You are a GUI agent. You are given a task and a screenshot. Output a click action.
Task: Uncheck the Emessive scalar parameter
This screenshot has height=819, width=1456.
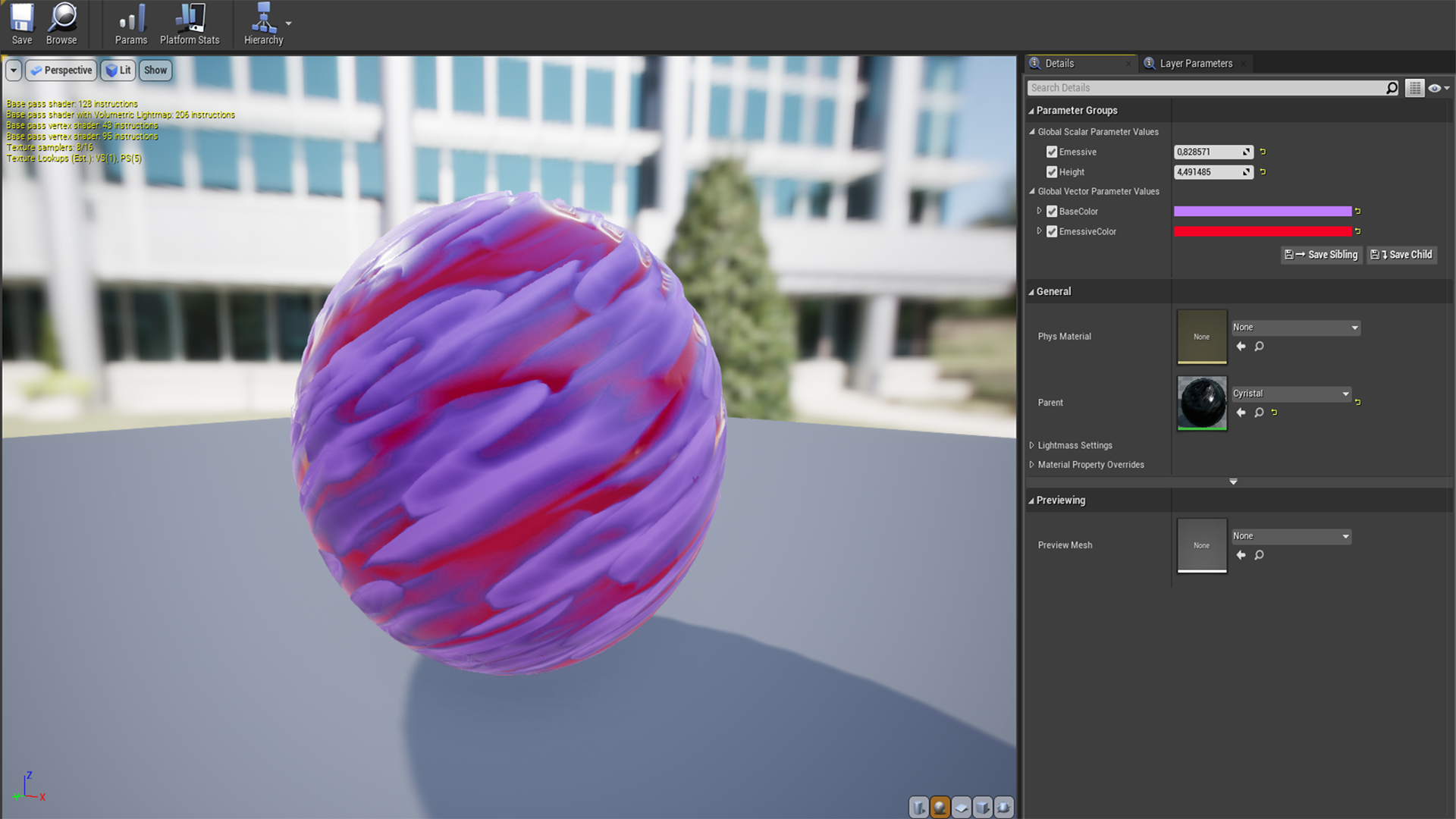click(1052, 152)
